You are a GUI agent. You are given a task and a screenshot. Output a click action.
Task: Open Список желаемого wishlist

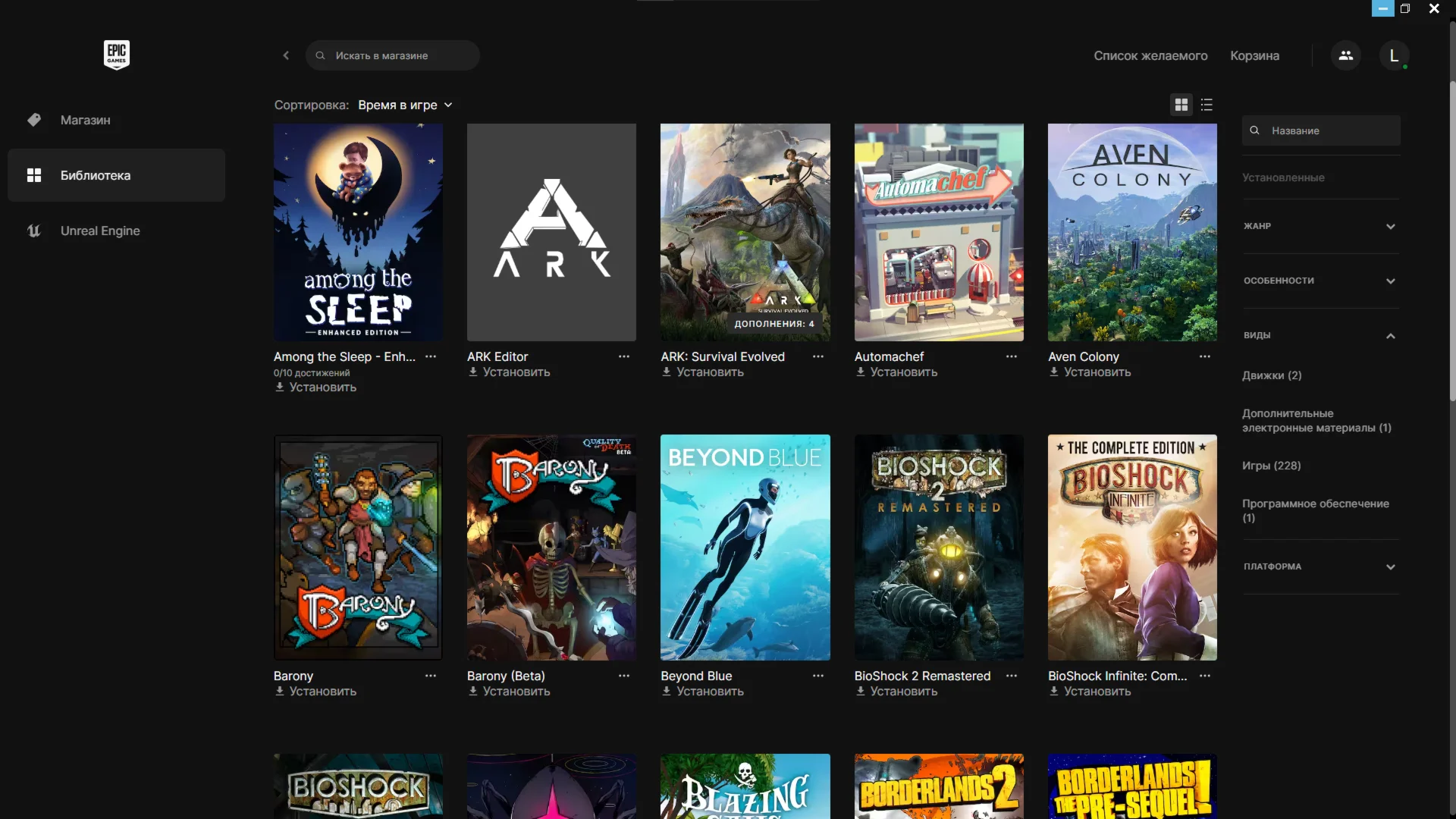[x=1150, y=55]
